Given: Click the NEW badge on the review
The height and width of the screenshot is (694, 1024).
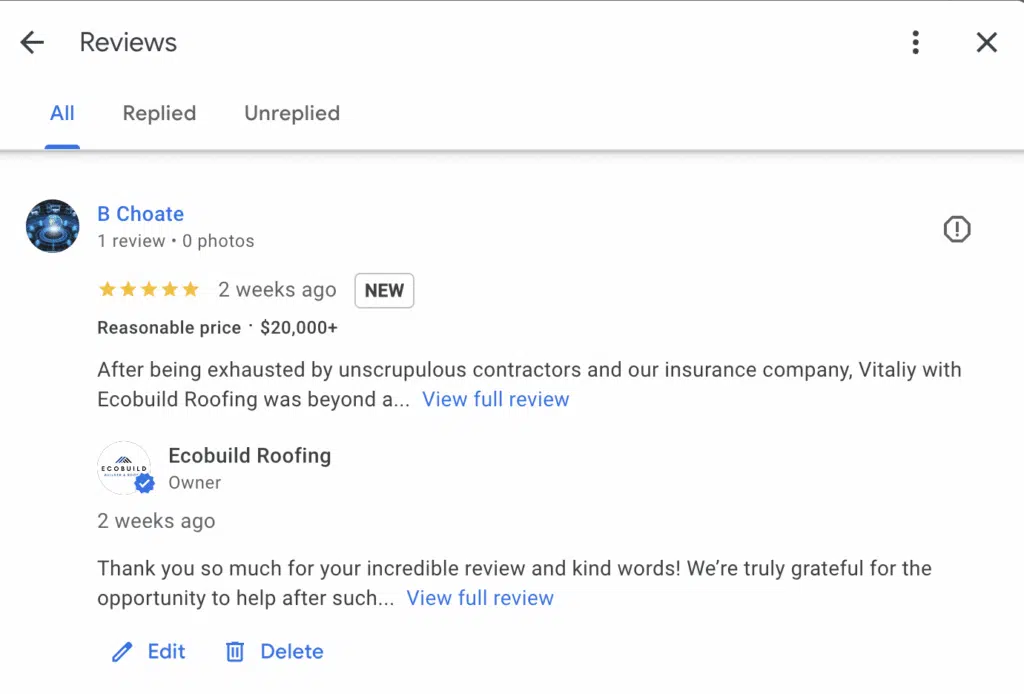Looking at the screenshot, I should coord(384,290).
